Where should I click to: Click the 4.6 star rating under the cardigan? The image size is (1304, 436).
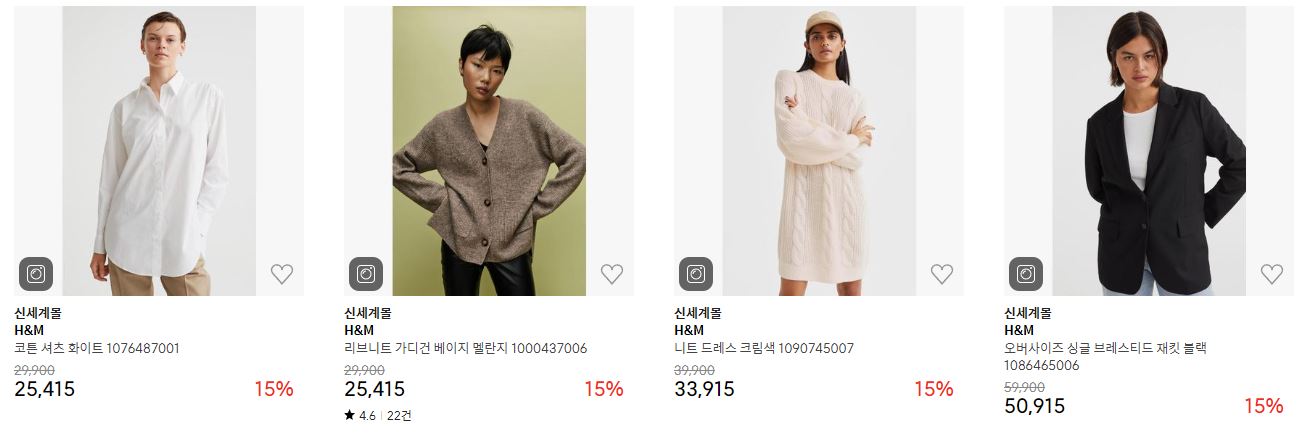click(x=360, y=415)
